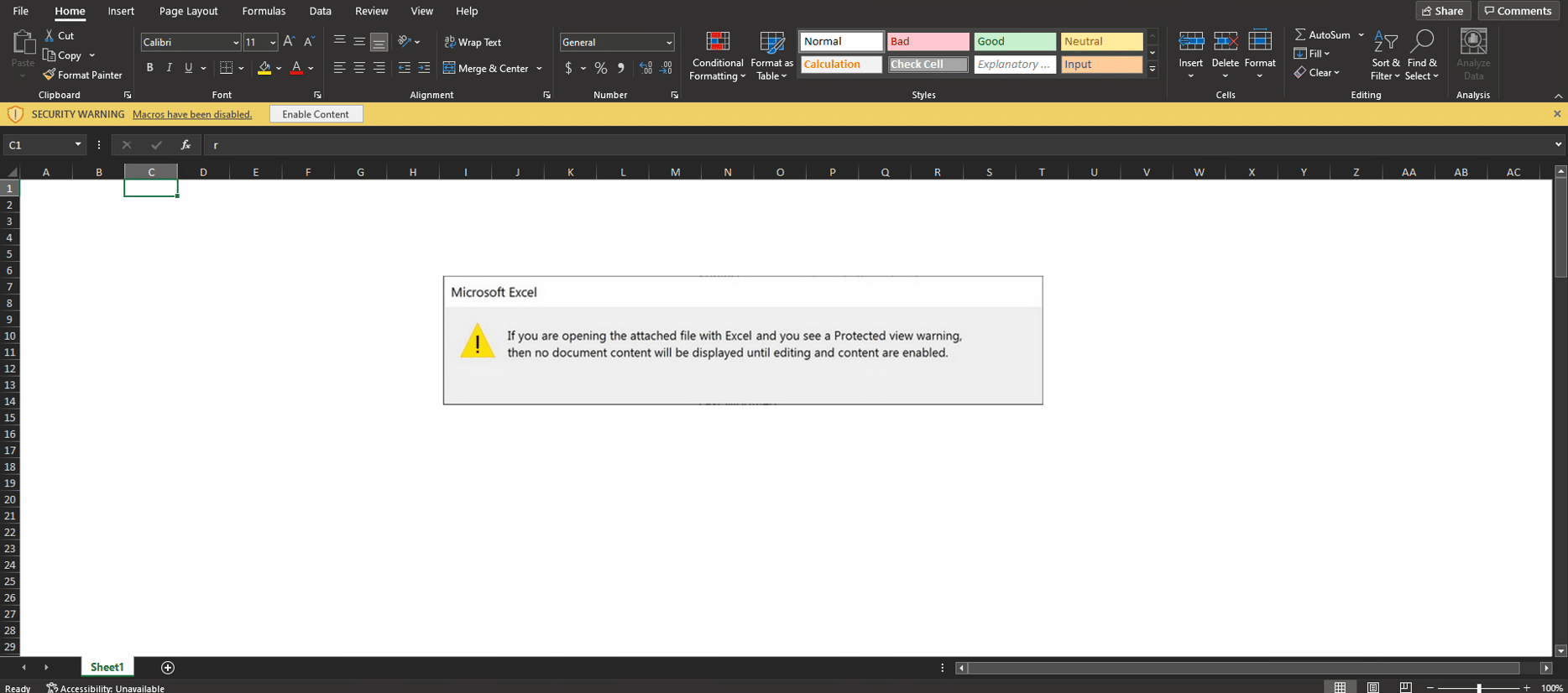
Task: Switch to Page Layout view in status bar
Action: click(x=1373, y=687)
